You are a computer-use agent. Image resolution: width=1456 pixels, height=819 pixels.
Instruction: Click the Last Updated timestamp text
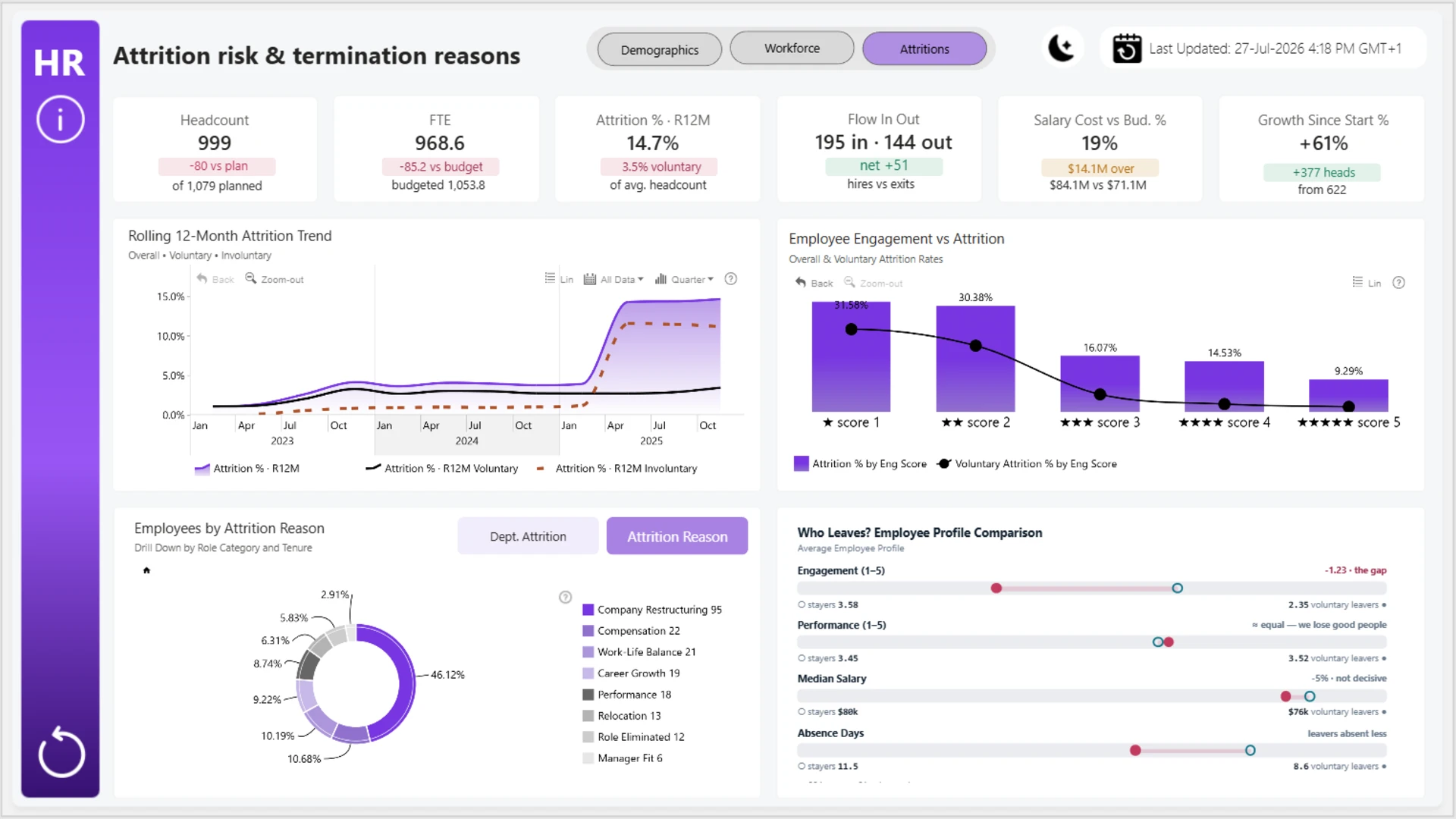[1275, 49]
